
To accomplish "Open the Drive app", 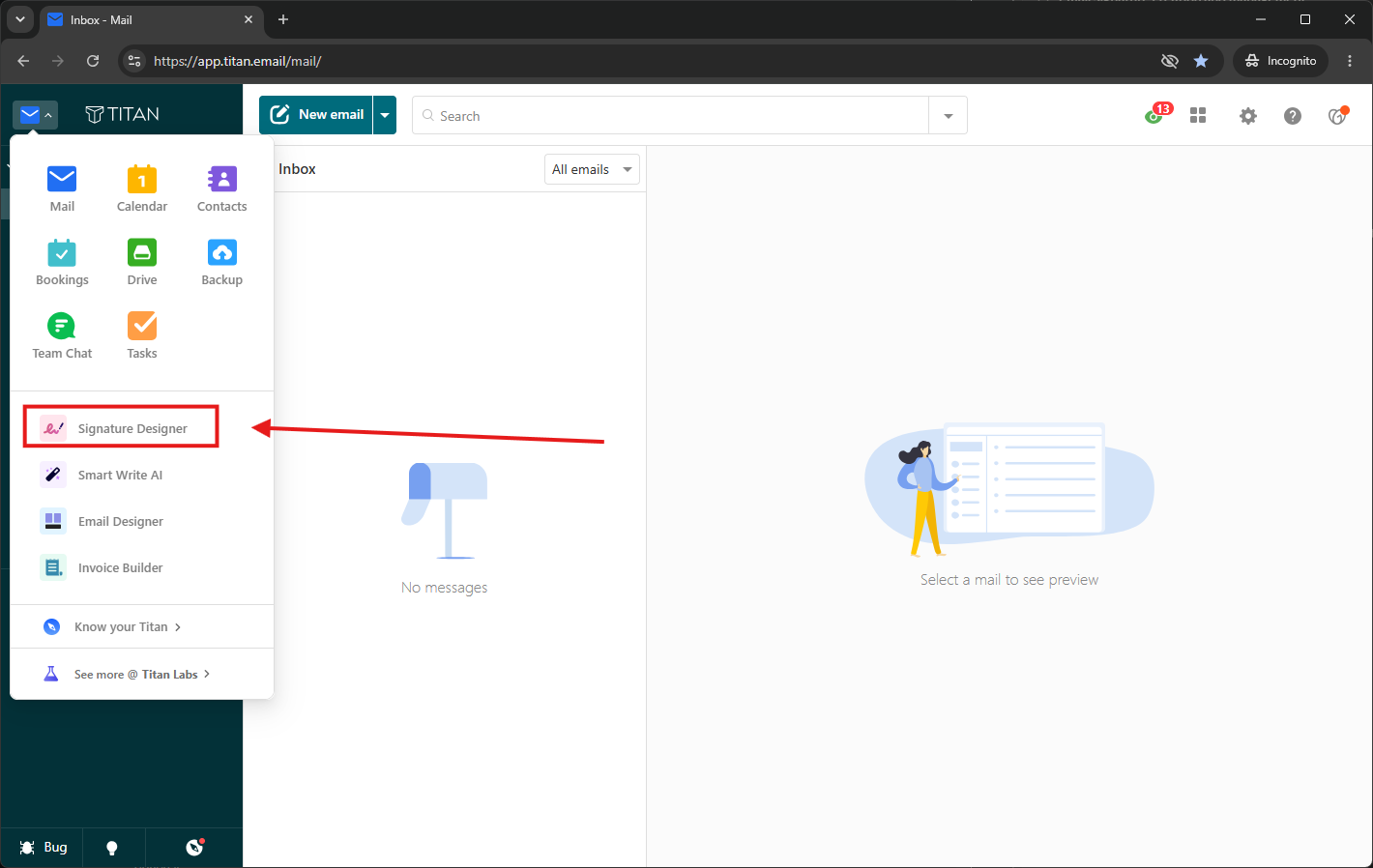I will click(142, 262).
